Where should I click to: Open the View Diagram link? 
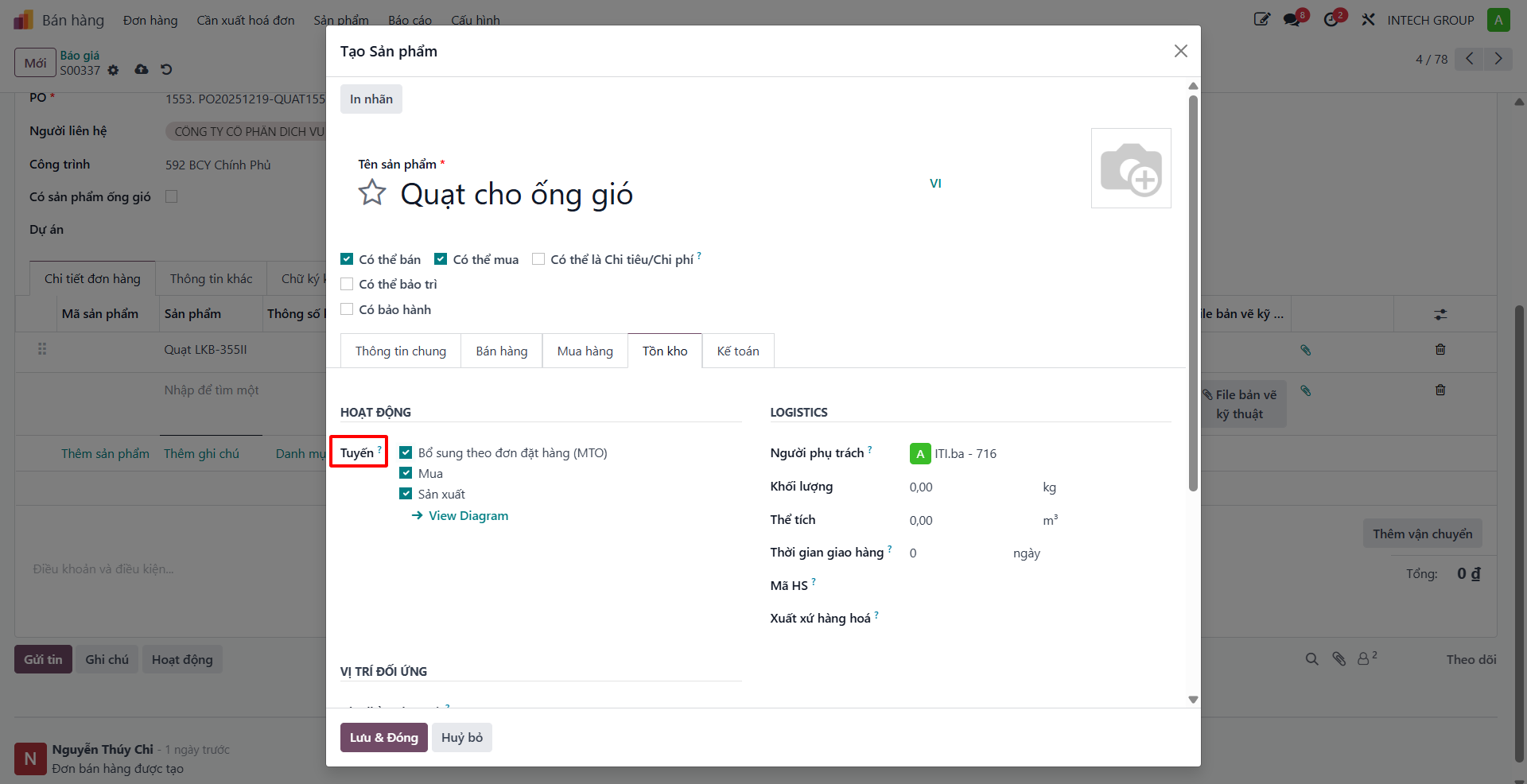(x=460, y=515)
